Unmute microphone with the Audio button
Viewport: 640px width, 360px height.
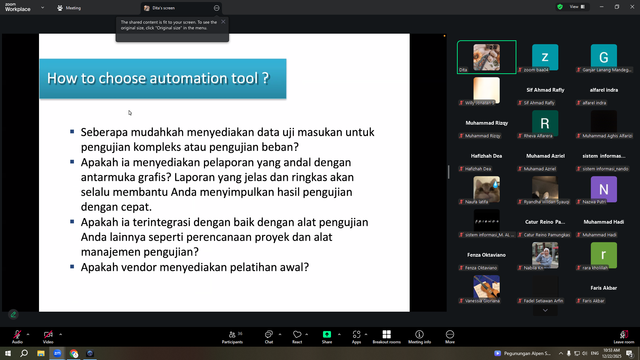[x=17, y=336]
